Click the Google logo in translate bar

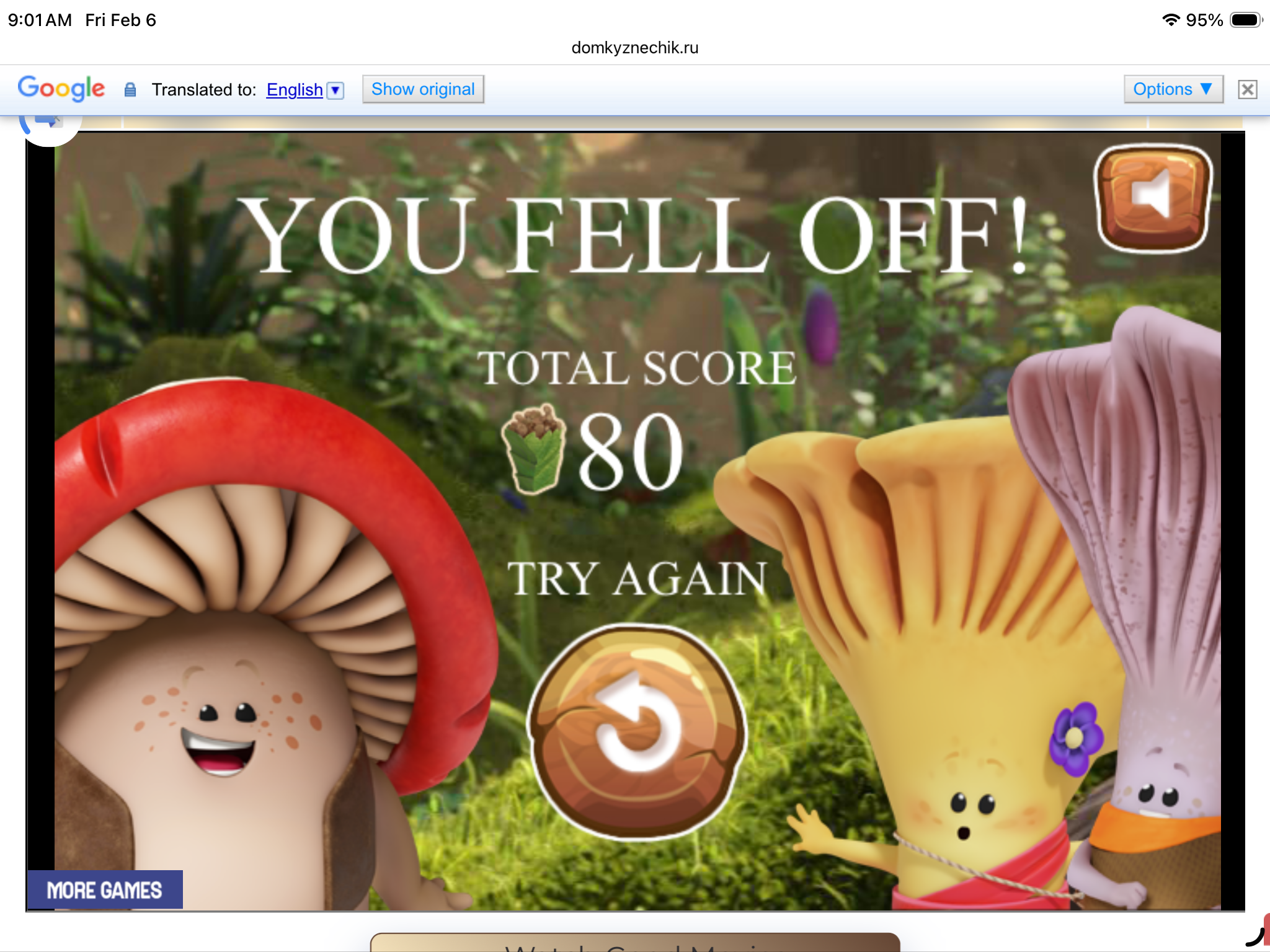[x=61, y=89]
